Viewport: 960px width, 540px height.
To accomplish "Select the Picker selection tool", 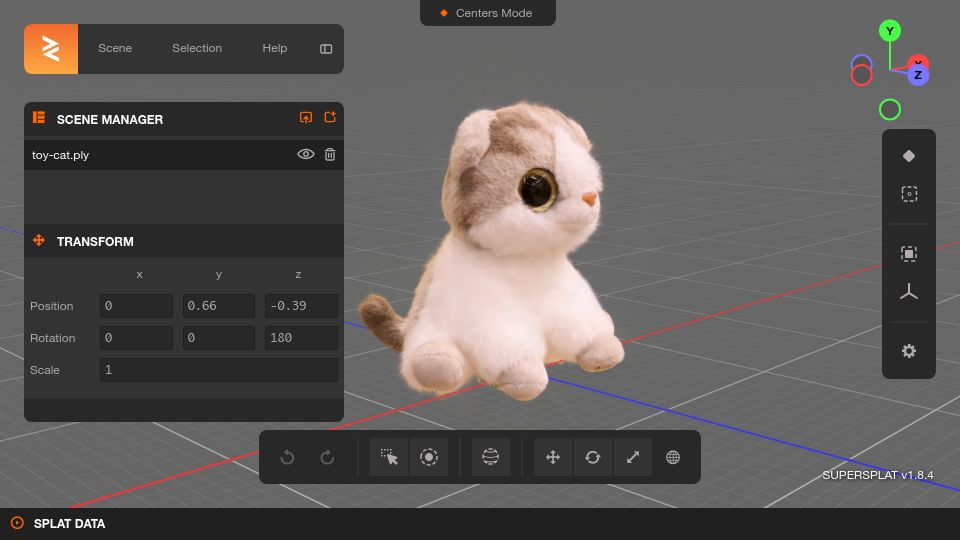I will tap(389, 457).
